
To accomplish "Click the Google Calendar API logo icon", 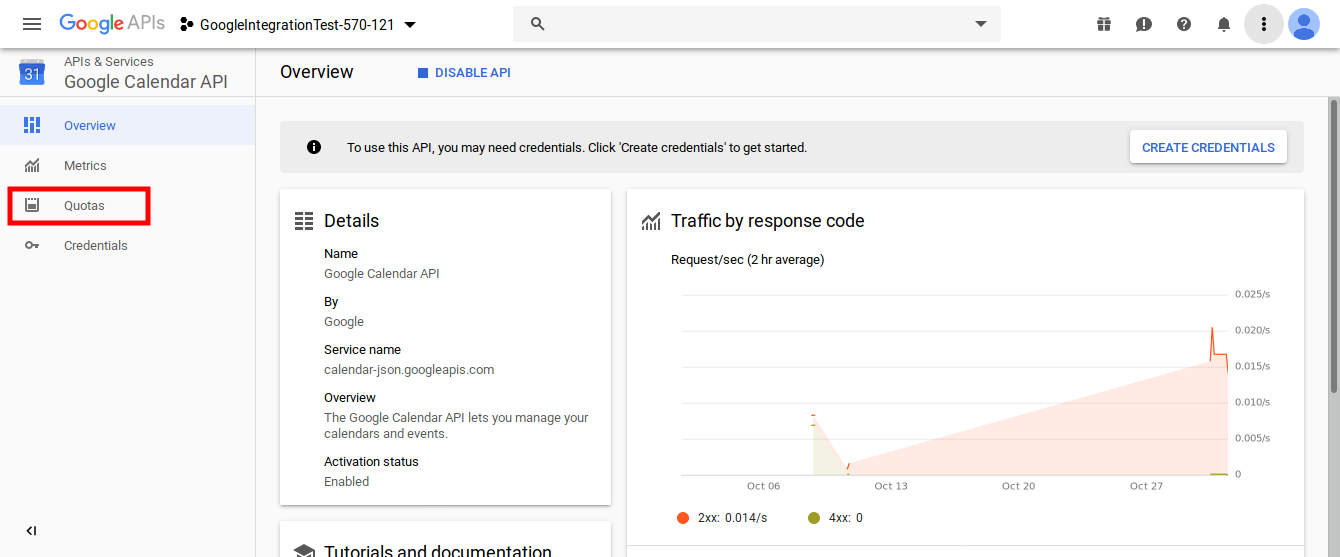I will [x=32, y=72].
